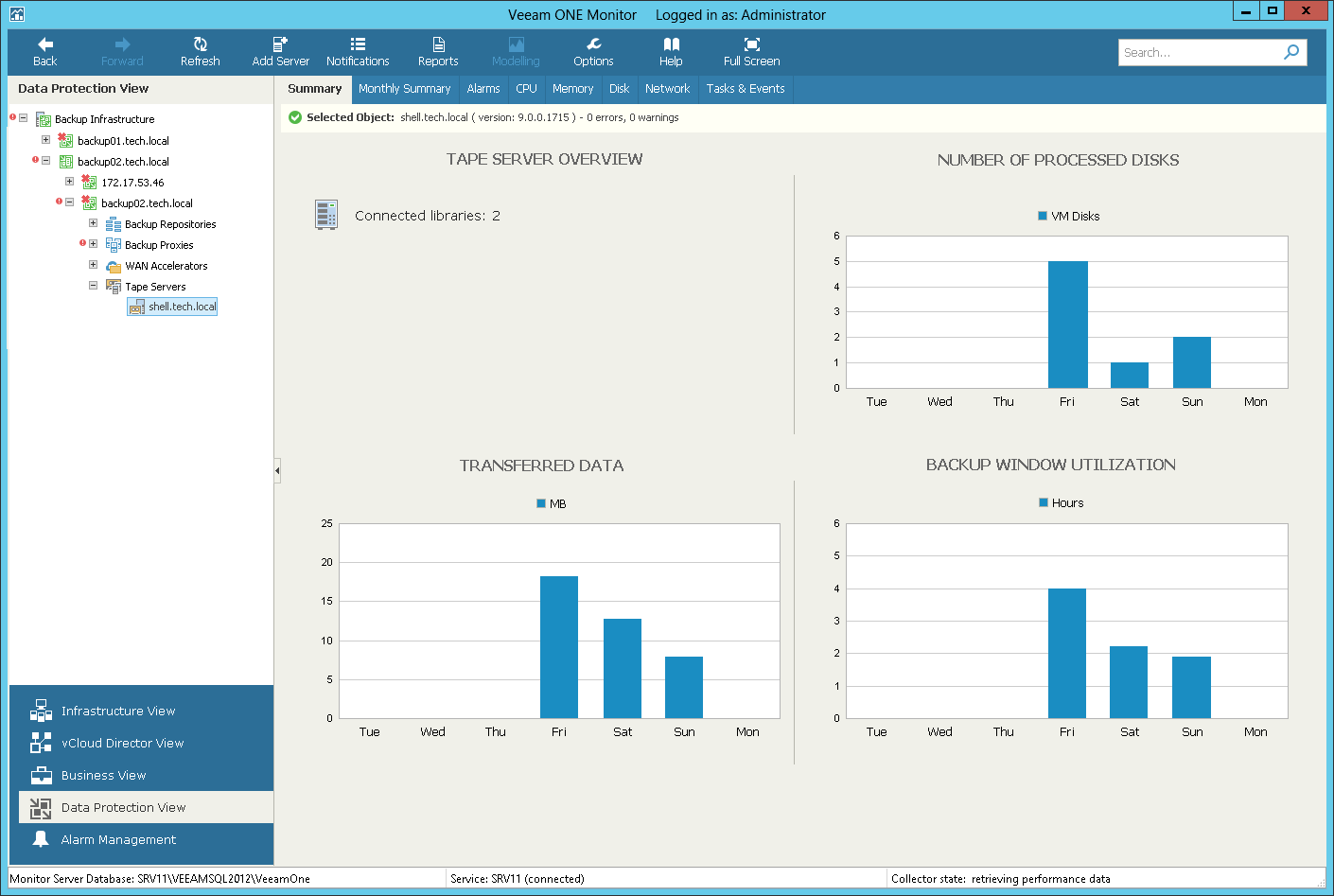Click the Modelling toolbar icon
Image resolution: width=1334 pixels, height=896 pixels.
pos(516,44)
